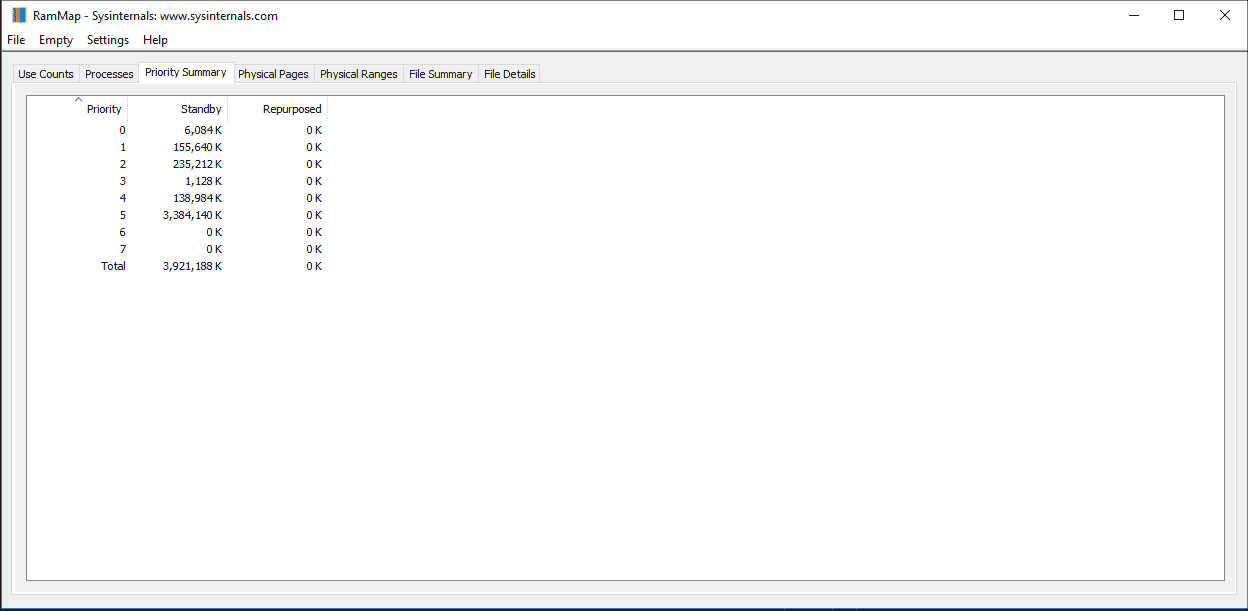Screen dimensions: 1248x611
Task: Switch to the Use Counts tab
Action: coord(45,73)
